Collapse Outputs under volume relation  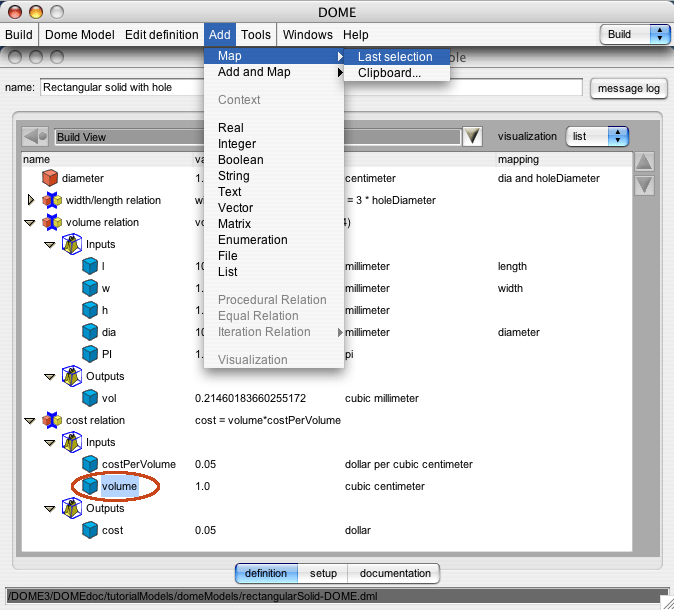click(x=50, y=377)
